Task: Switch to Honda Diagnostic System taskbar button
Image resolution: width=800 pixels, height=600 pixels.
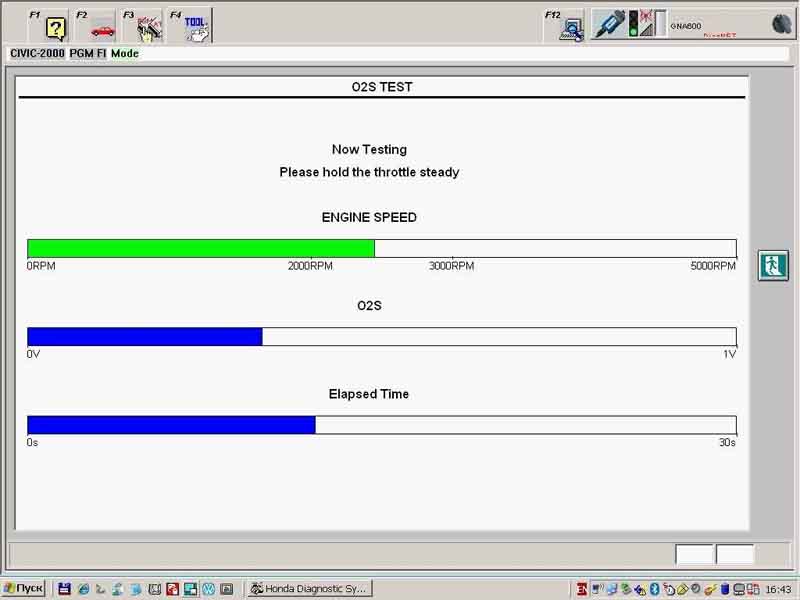Action: 309,589
